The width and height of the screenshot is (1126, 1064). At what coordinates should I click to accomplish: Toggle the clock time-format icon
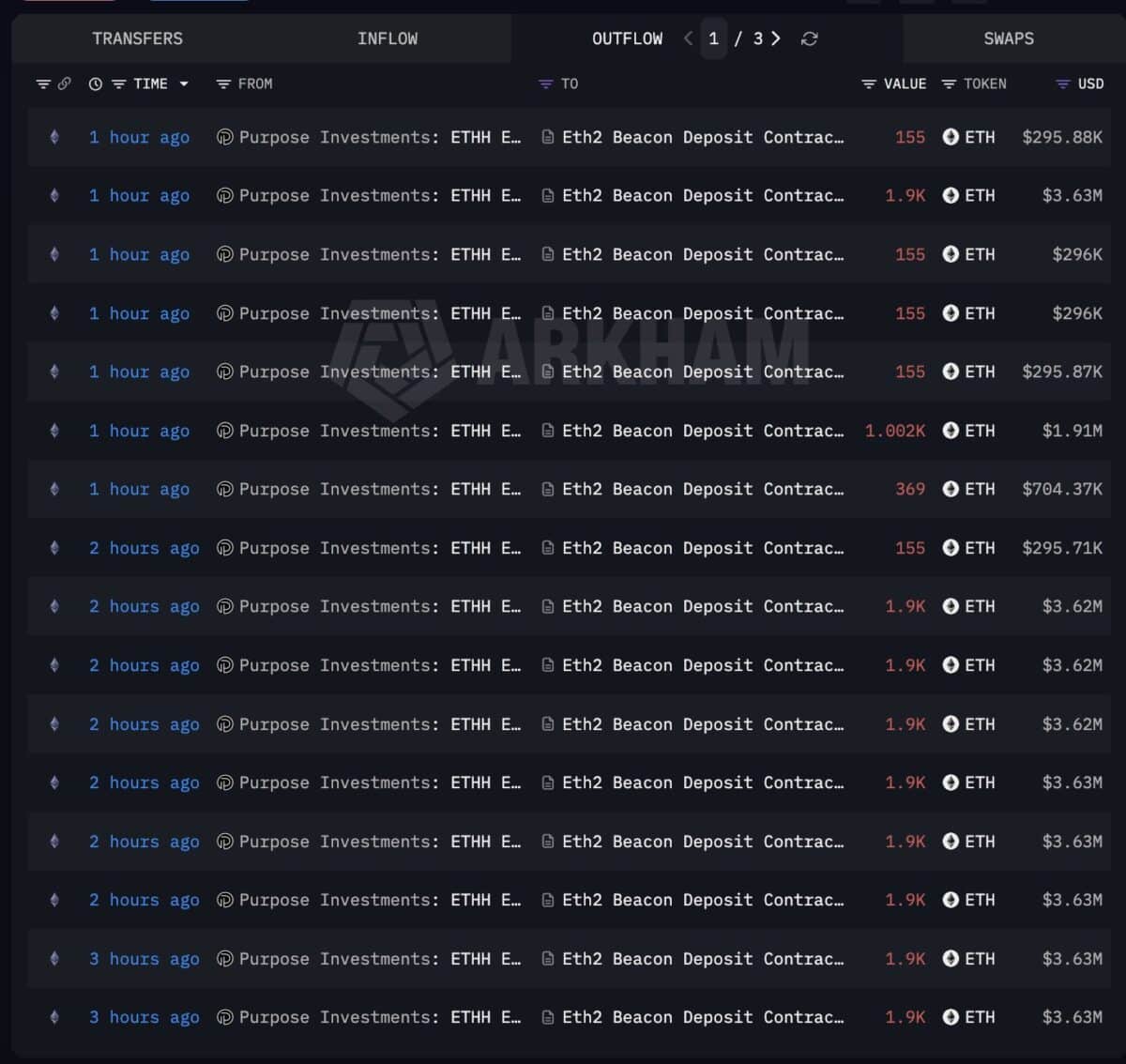96,84
